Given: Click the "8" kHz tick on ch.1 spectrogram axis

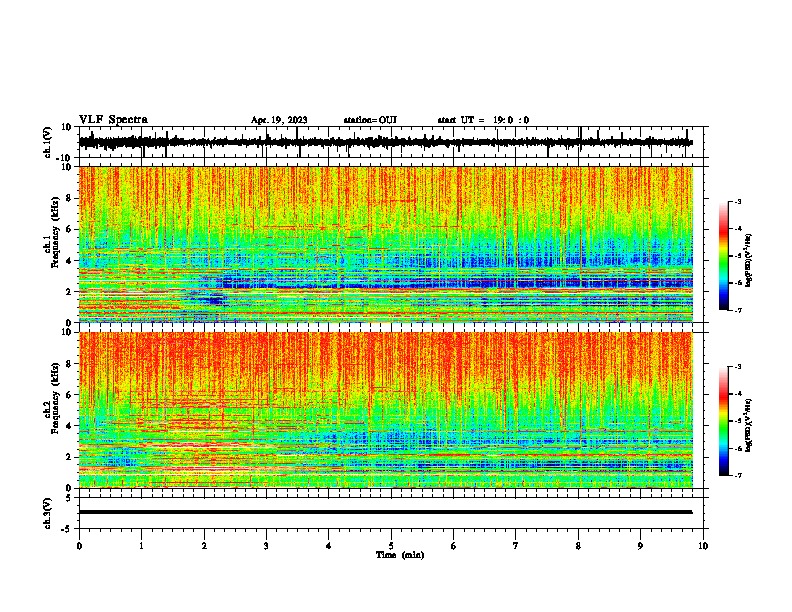Looking at the screenshot, I should tap(70, 198).
